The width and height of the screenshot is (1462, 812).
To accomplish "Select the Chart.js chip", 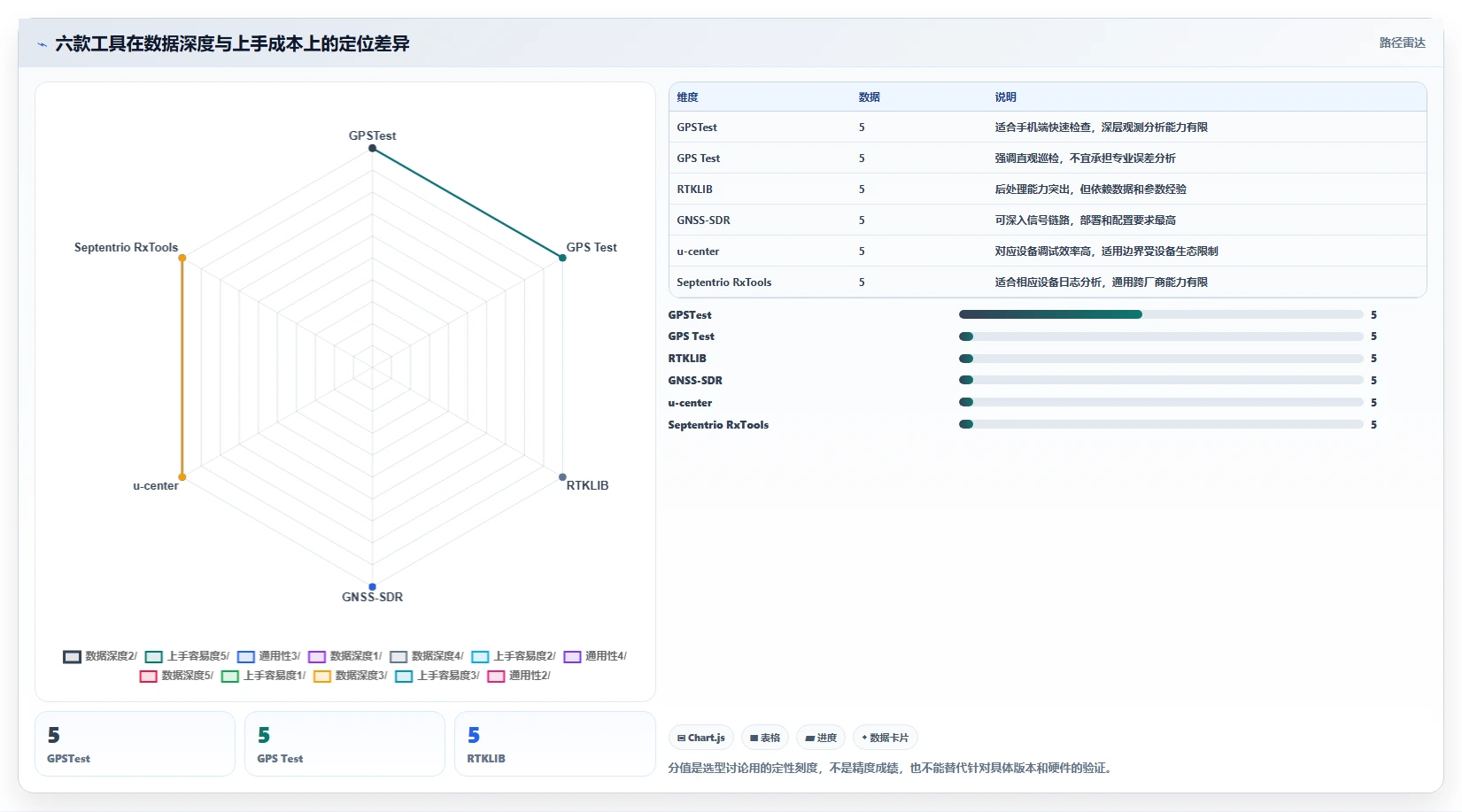I will (700, 738).
